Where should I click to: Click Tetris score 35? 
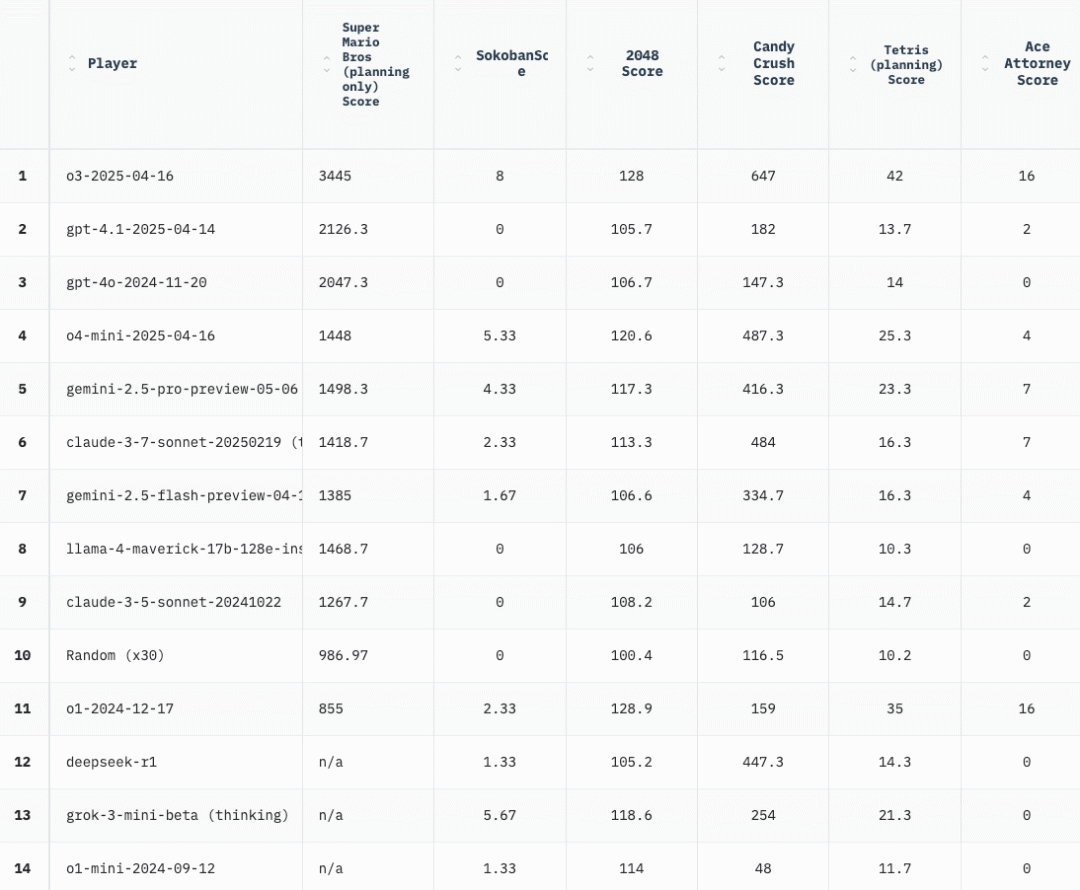(895, 709)
